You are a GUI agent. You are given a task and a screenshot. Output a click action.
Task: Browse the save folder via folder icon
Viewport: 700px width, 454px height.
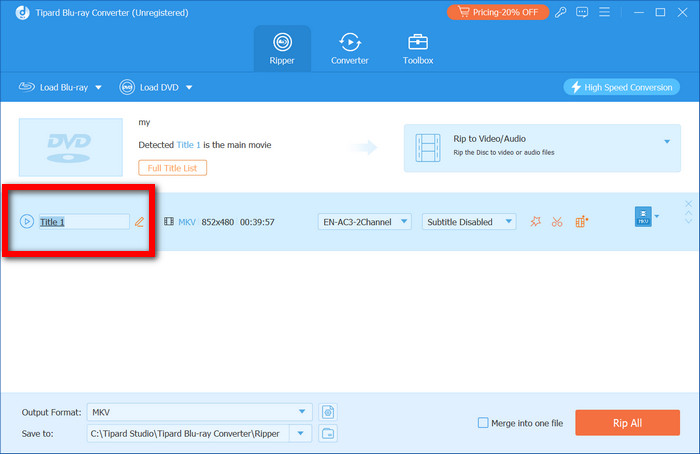(327, 433)
